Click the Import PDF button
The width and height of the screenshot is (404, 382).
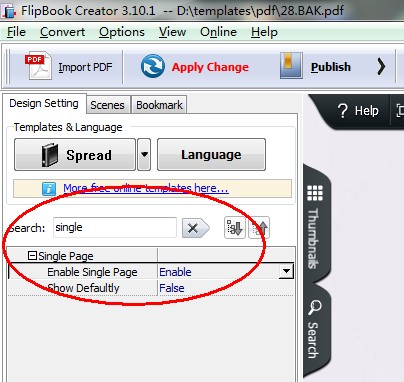point(70,66)
